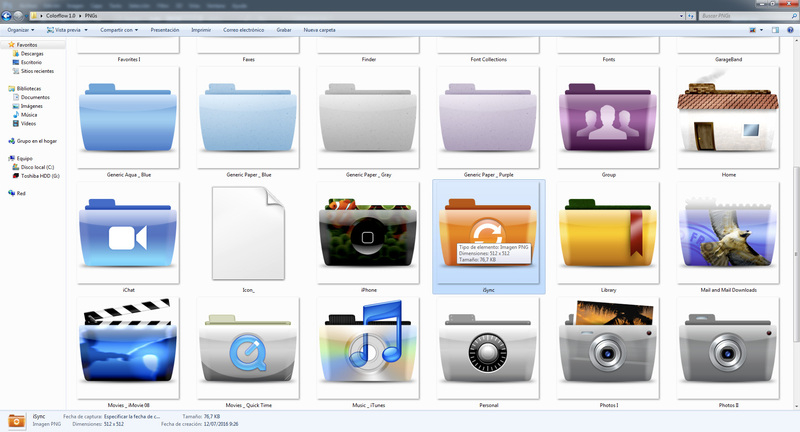The height and width of the screenshot is (432, 800).
Task: Click the 'iSync' file name label
Action: pos(488,290)
